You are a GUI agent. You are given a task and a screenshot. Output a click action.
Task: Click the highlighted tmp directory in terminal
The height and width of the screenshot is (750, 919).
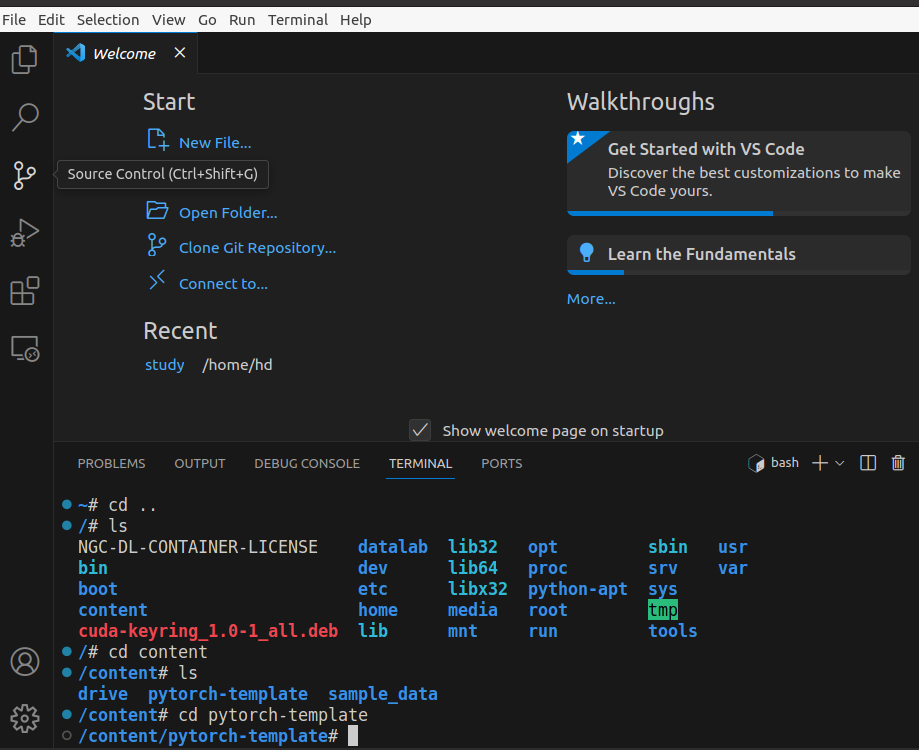coord(663,610)
